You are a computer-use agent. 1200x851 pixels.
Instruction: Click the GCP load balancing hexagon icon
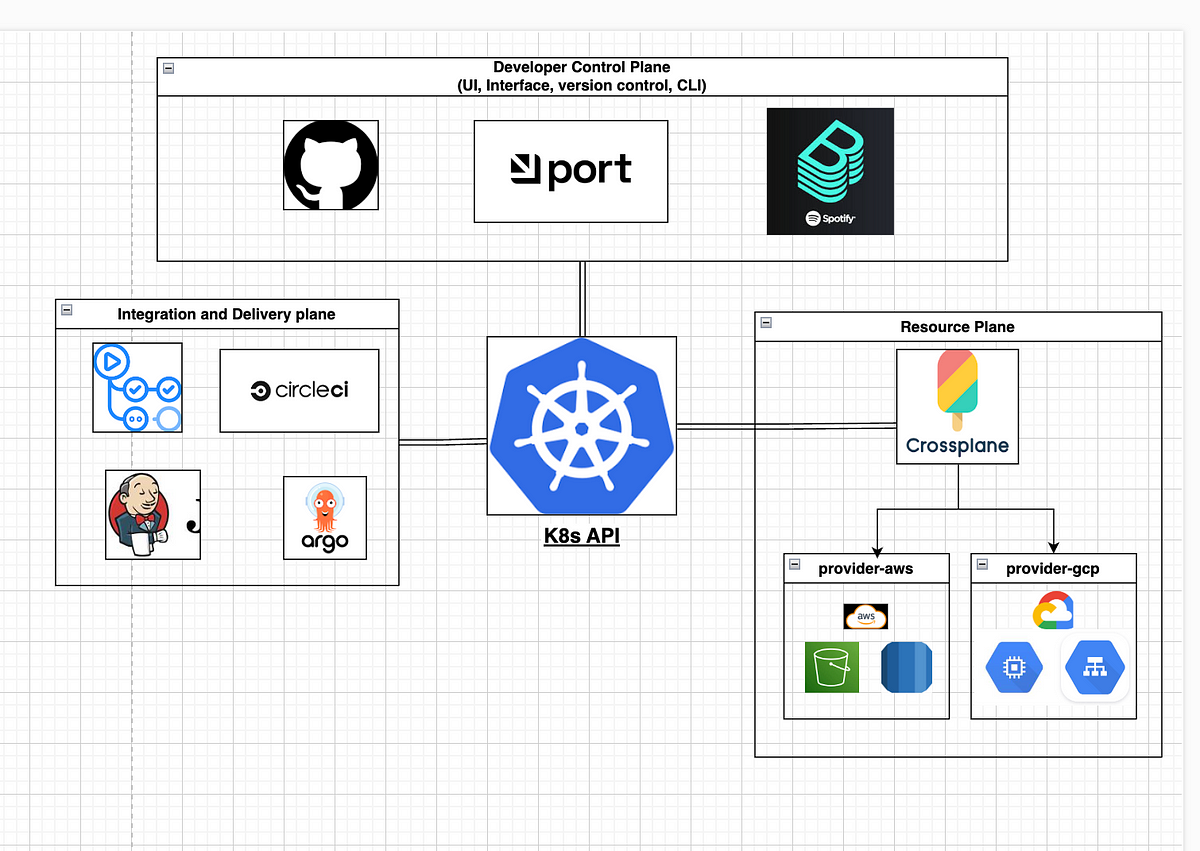(x=1095, y=668)
